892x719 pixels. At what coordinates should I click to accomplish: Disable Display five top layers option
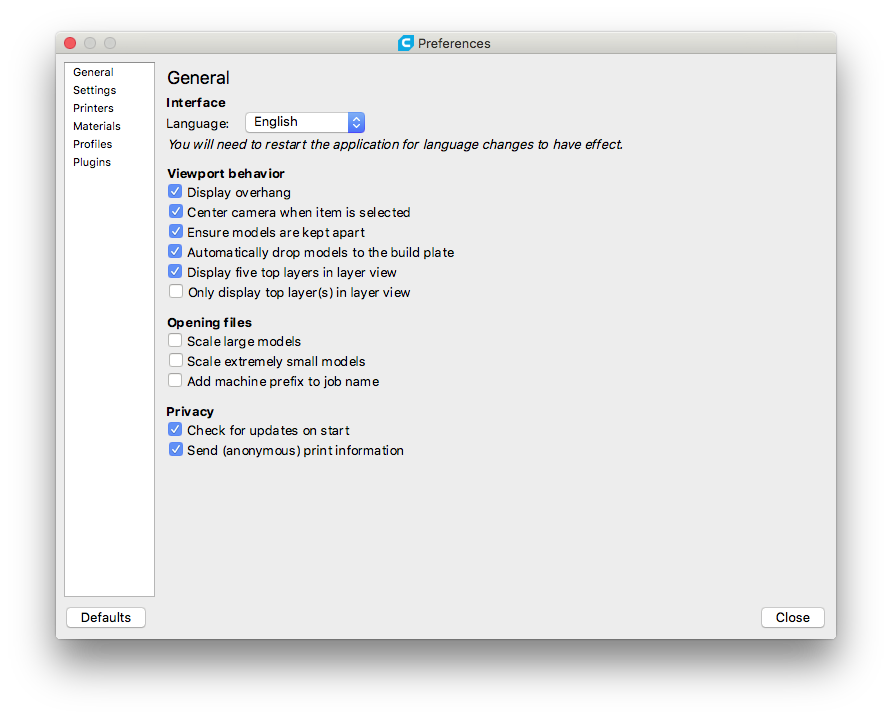click(176, 272)
